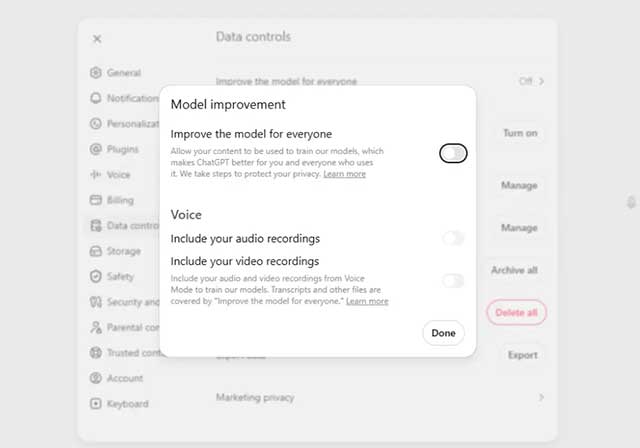Enable Include your video recordings toggle
Viewport: 640px width, 448px height.
453,281
